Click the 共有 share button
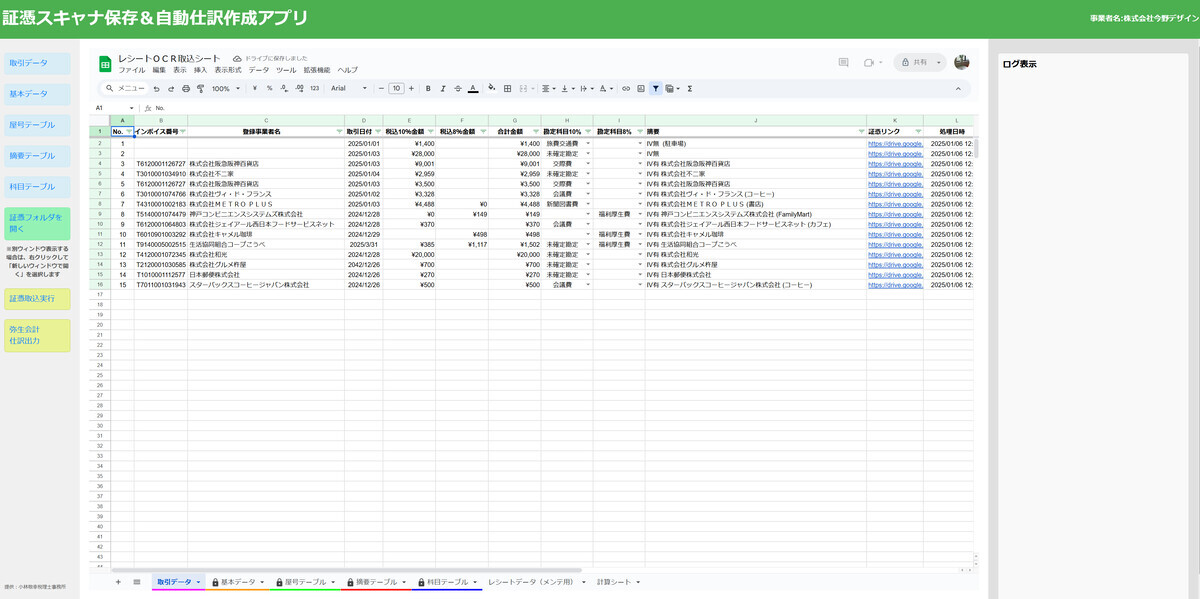The height and width of the screenshot is (599, 1200). [919, 62]
